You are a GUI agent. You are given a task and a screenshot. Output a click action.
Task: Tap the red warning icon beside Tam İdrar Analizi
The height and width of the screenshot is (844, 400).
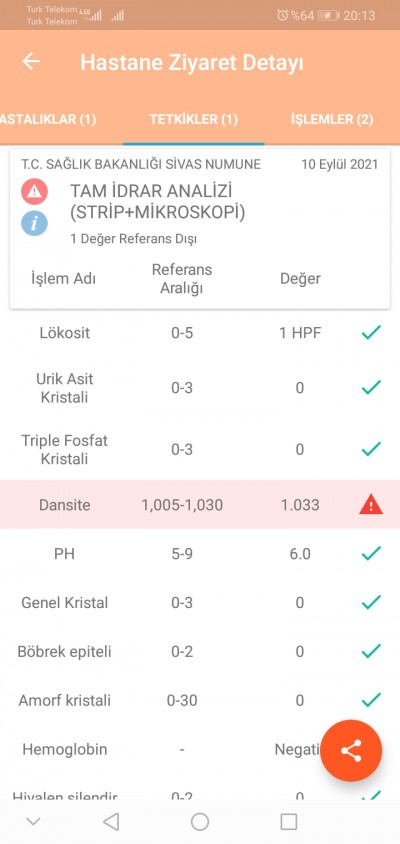click(x=34, y=192)
